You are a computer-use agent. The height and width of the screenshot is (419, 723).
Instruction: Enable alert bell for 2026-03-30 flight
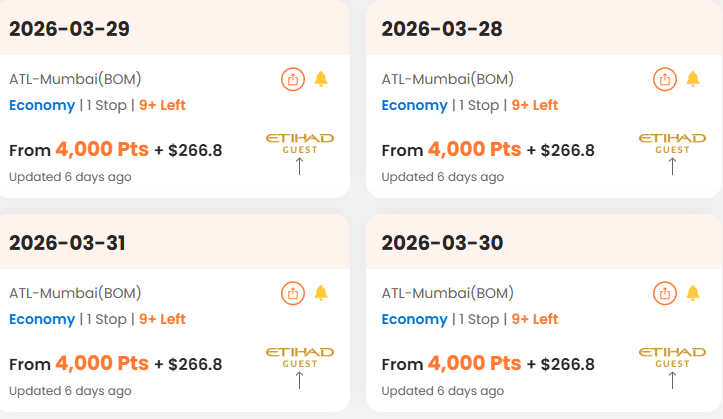pyautogui.click(x=693, y=293)
